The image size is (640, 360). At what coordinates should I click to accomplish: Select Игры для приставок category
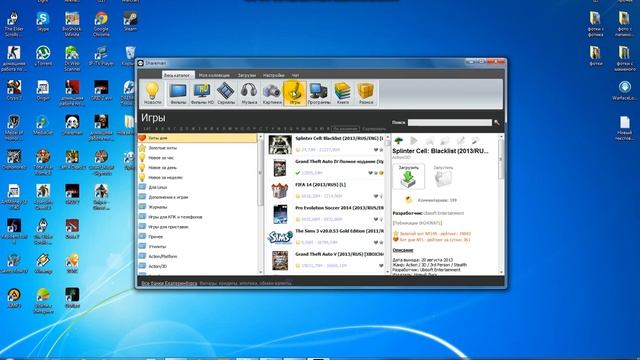tap(198, 227)
